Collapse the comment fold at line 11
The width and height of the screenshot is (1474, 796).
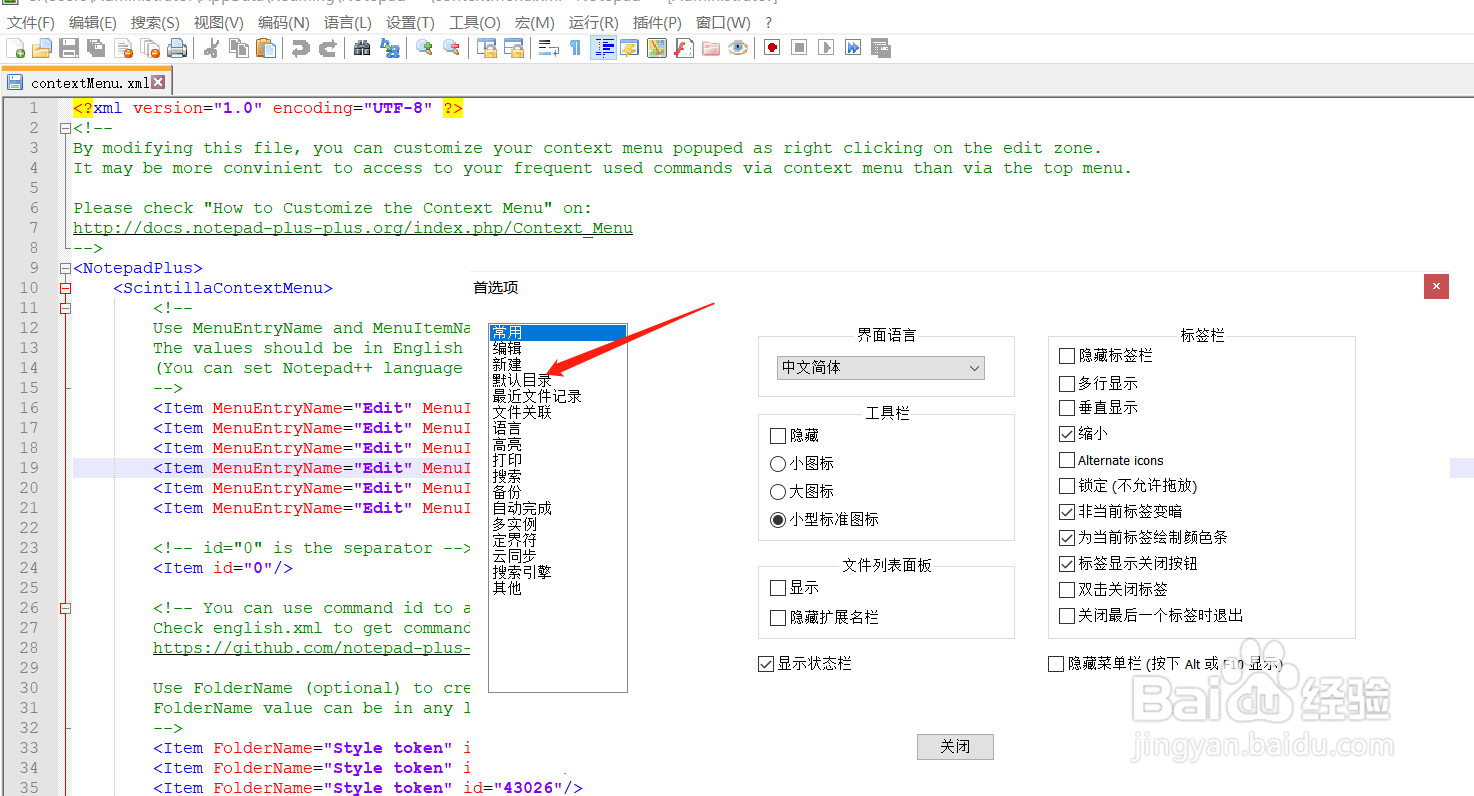point(65,308)
